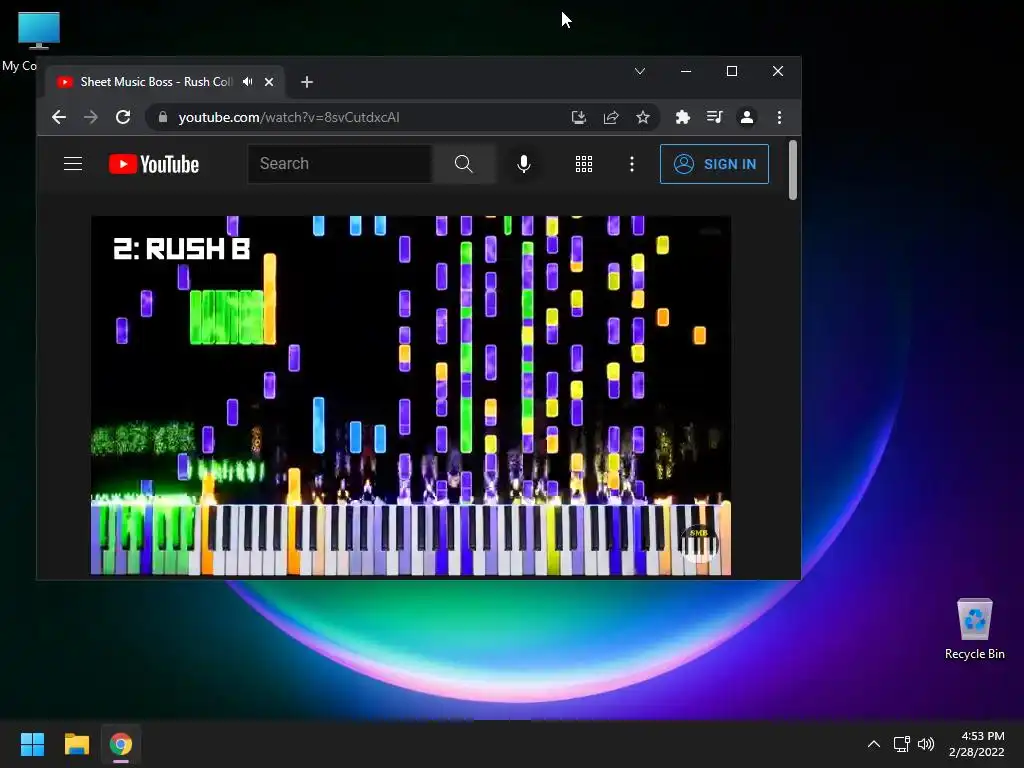Click the forward navigation arrow

coord(91,118)
